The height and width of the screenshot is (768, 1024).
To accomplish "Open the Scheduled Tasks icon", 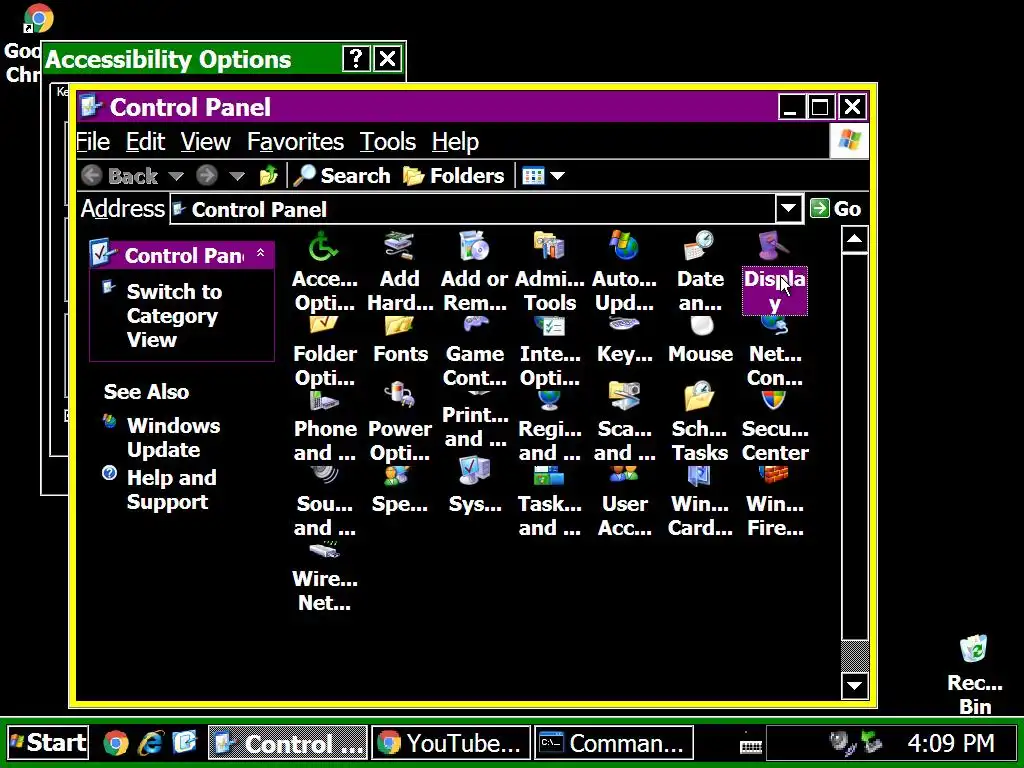I will tap(700, 423).
